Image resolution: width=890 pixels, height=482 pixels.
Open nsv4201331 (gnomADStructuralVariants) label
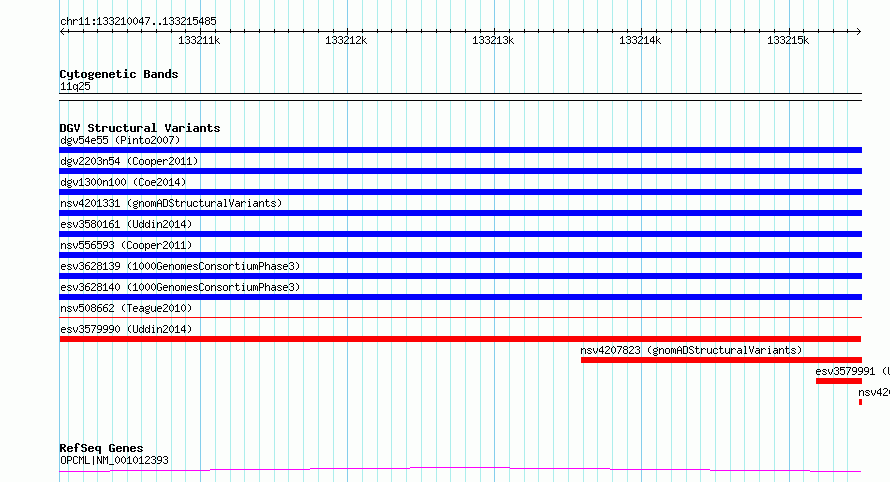pyautogui.click(x=171, y=203)
